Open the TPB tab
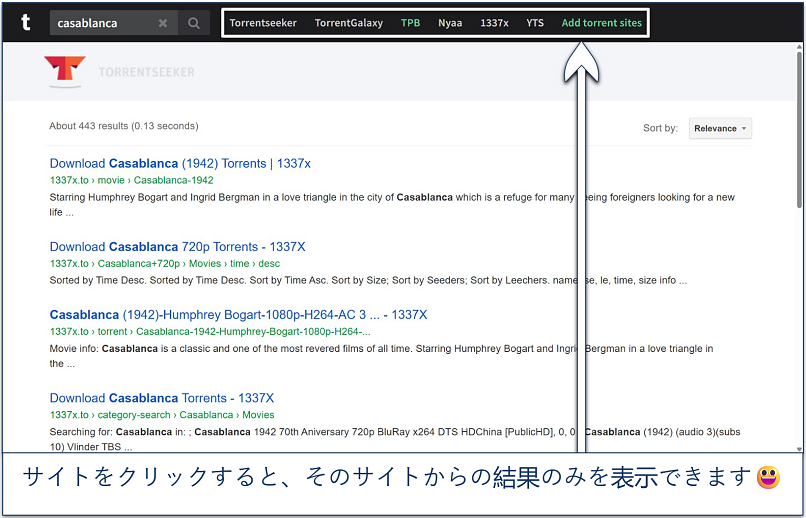 (410, 23)
